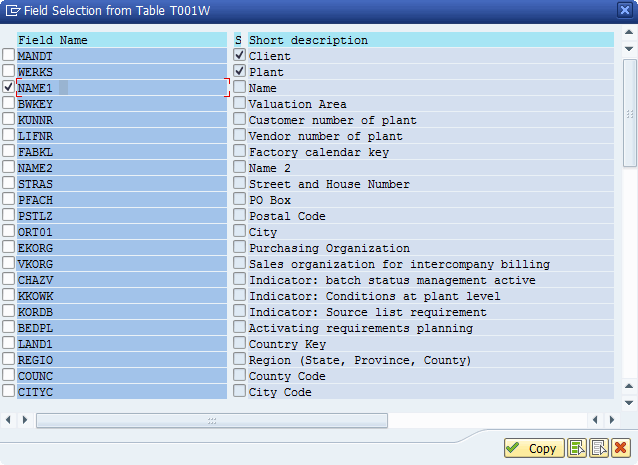Click bottom-right vertical scroll down arrow
This screenshot has width=638, height=465.
[x=629, y=403]
